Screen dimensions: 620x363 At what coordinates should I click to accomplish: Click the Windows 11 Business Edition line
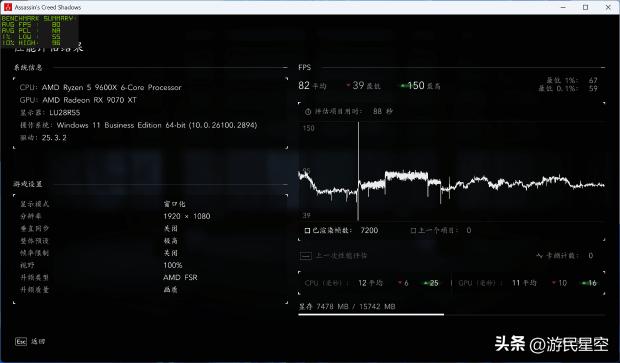tap(138, 125)
